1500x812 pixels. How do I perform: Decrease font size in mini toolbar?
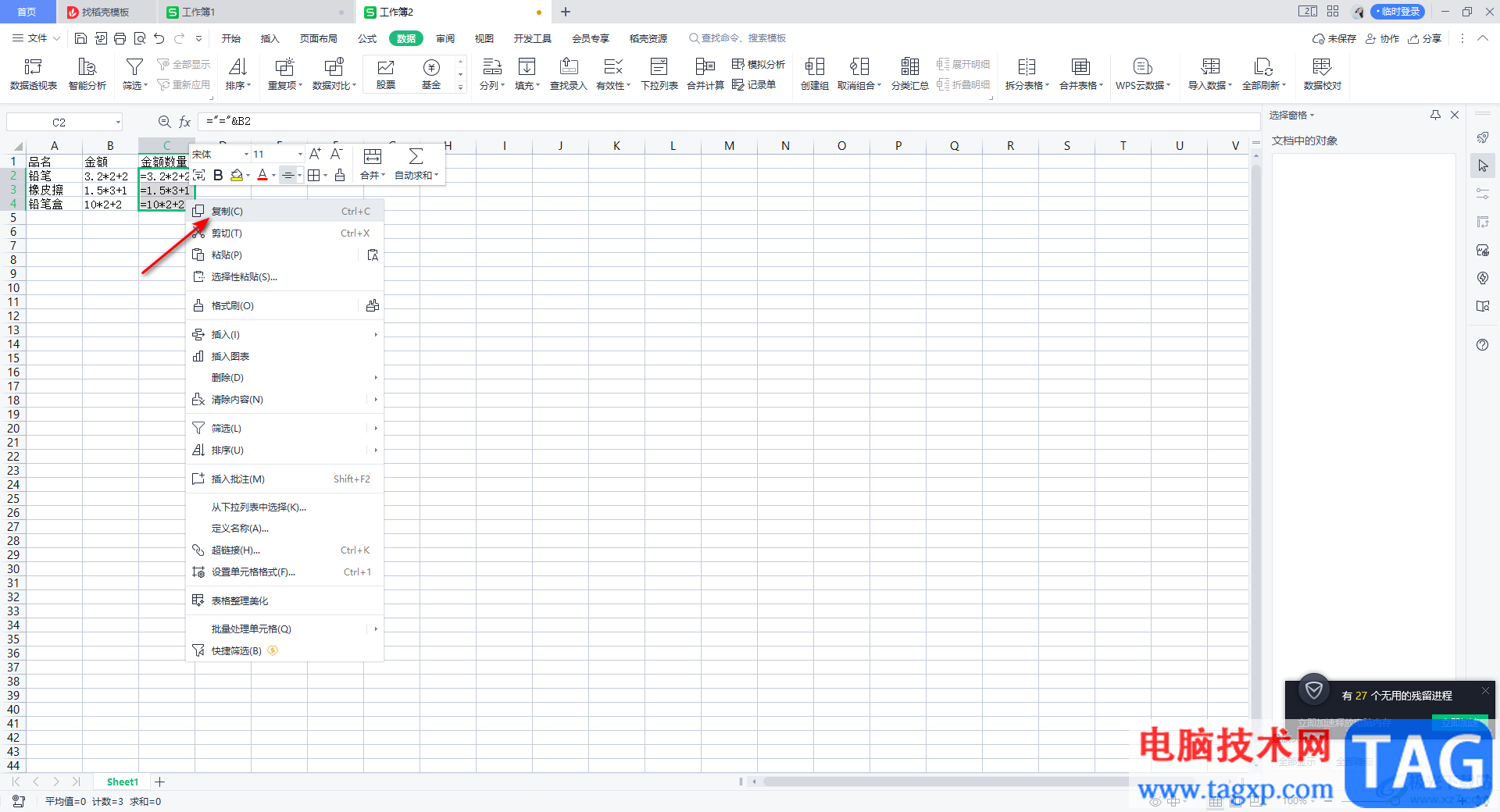337,154
